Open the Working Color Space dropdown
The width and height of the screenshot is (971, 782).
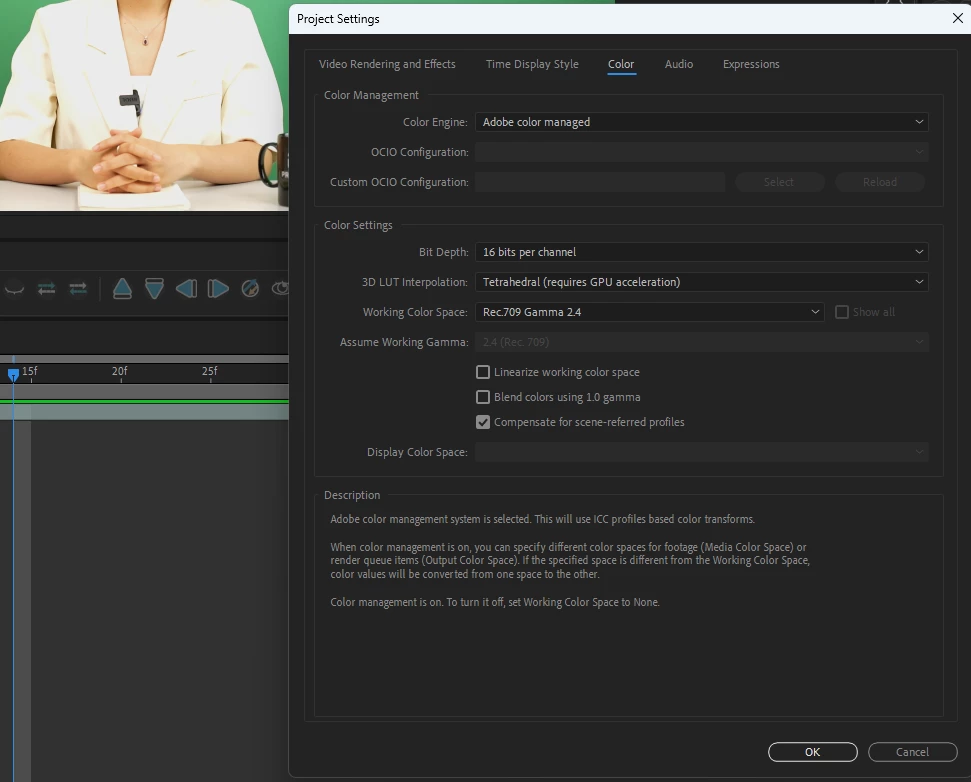(650, 312)
